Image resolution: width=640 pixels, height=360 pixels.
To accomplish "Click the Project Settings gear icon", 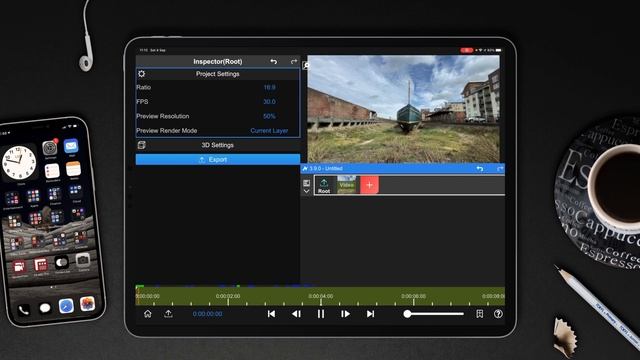I will (142, 74).
